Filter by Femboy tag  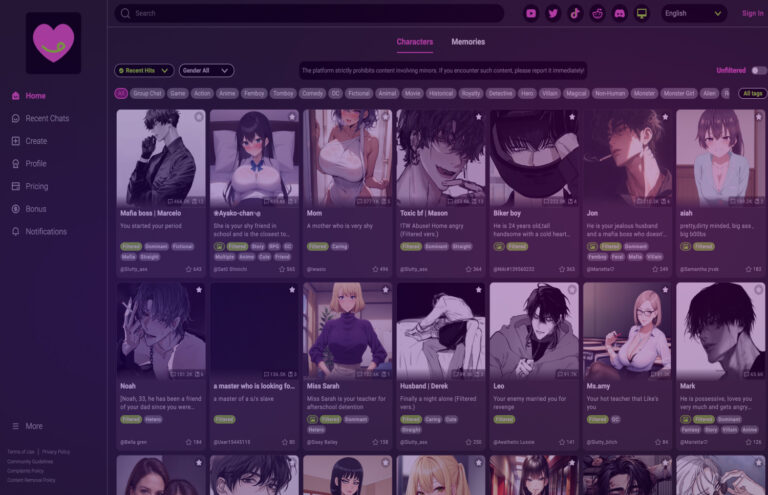click(254, 93)
